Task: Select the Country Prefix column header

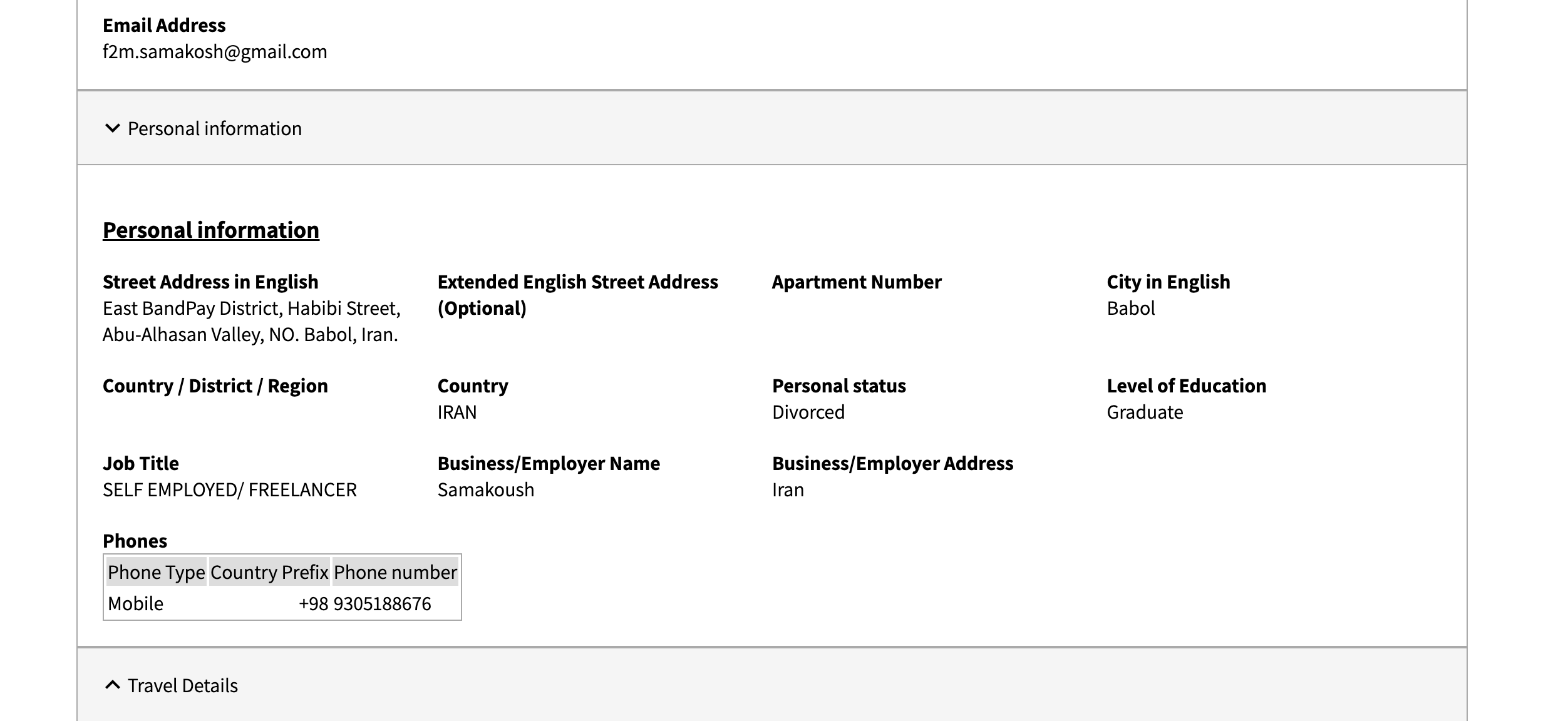Action: coord(269,572)
